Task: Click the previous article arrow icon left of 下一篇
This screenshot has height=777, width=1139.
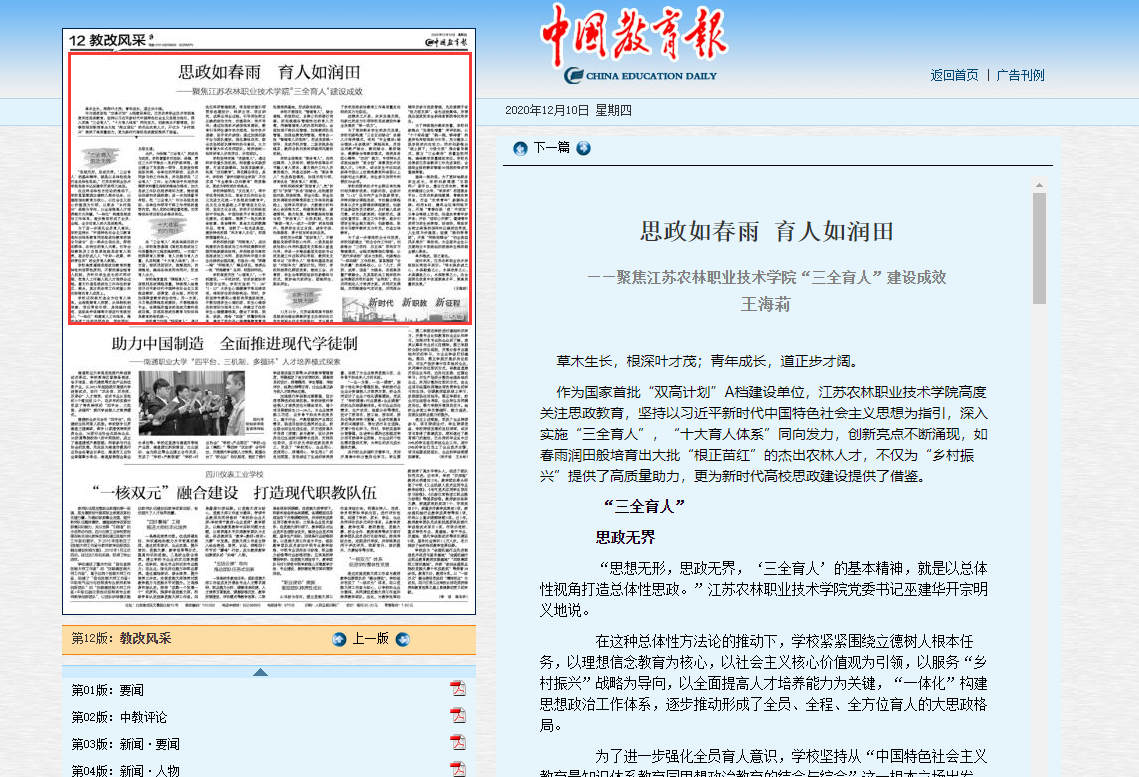Action: pos(520,148)
